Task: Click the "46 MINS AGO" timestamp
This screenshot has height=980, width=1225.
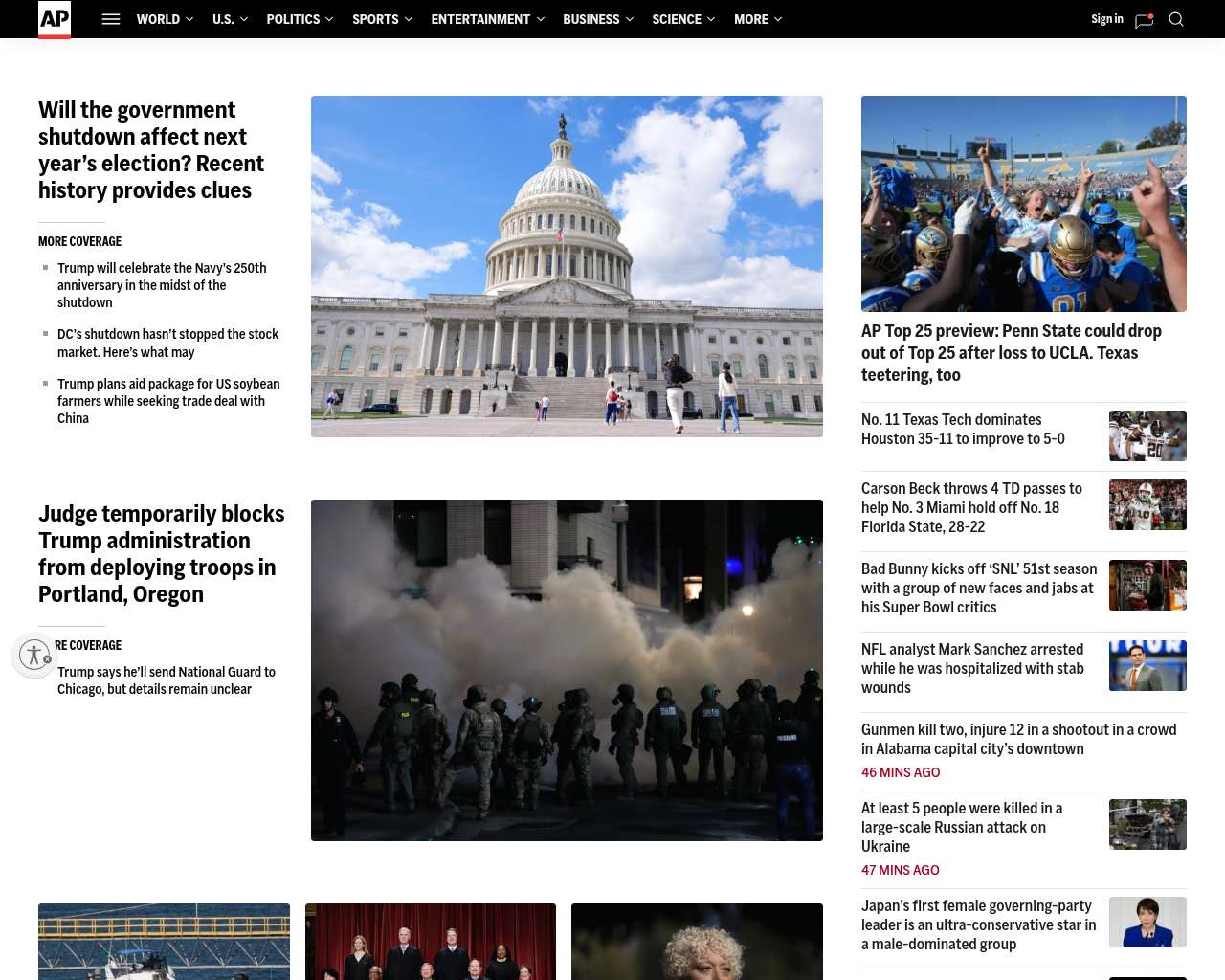Action: point(901,772)
